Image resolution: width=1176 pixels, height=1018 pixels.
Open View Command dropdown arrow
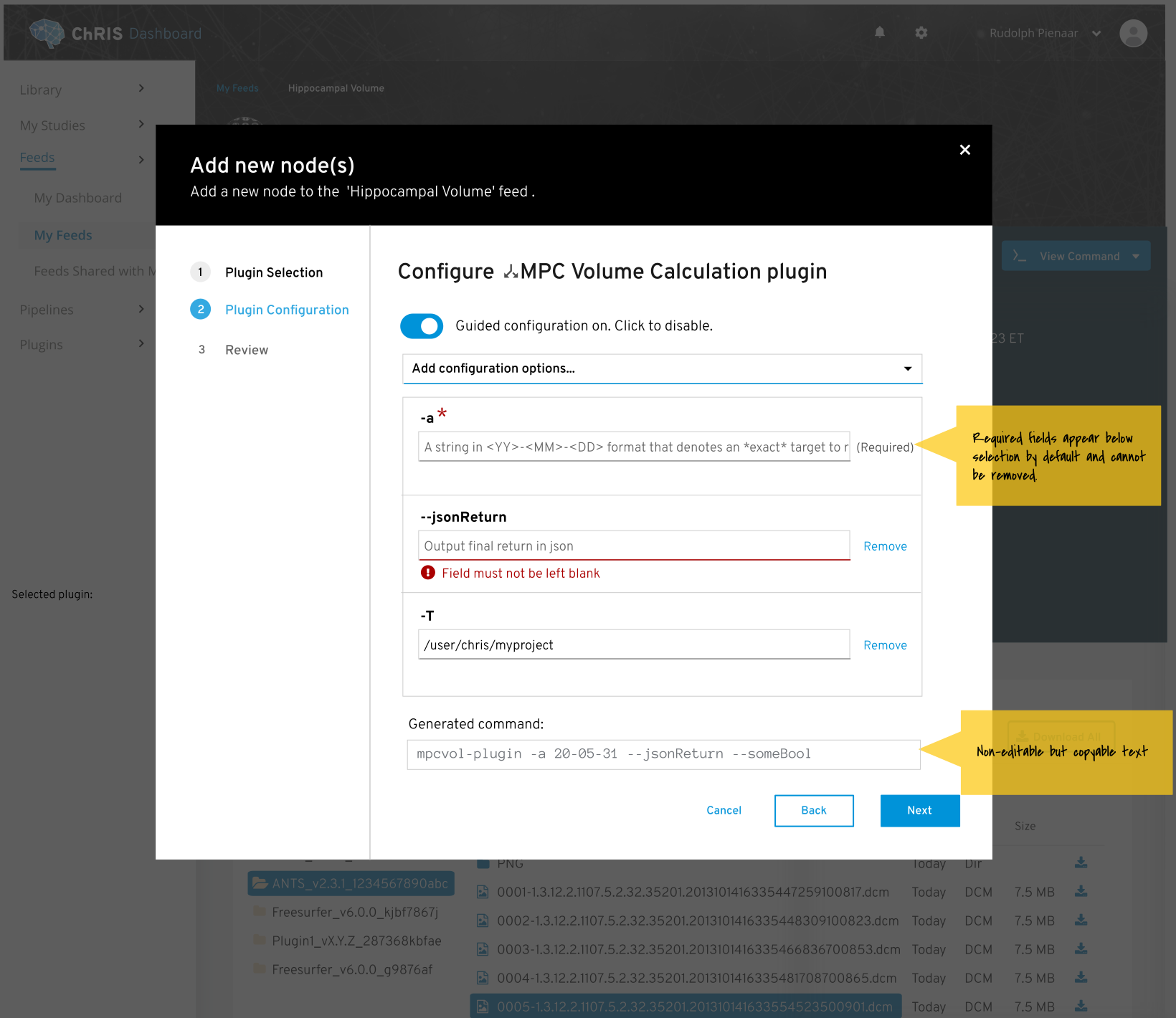(x=1136, y=256)
